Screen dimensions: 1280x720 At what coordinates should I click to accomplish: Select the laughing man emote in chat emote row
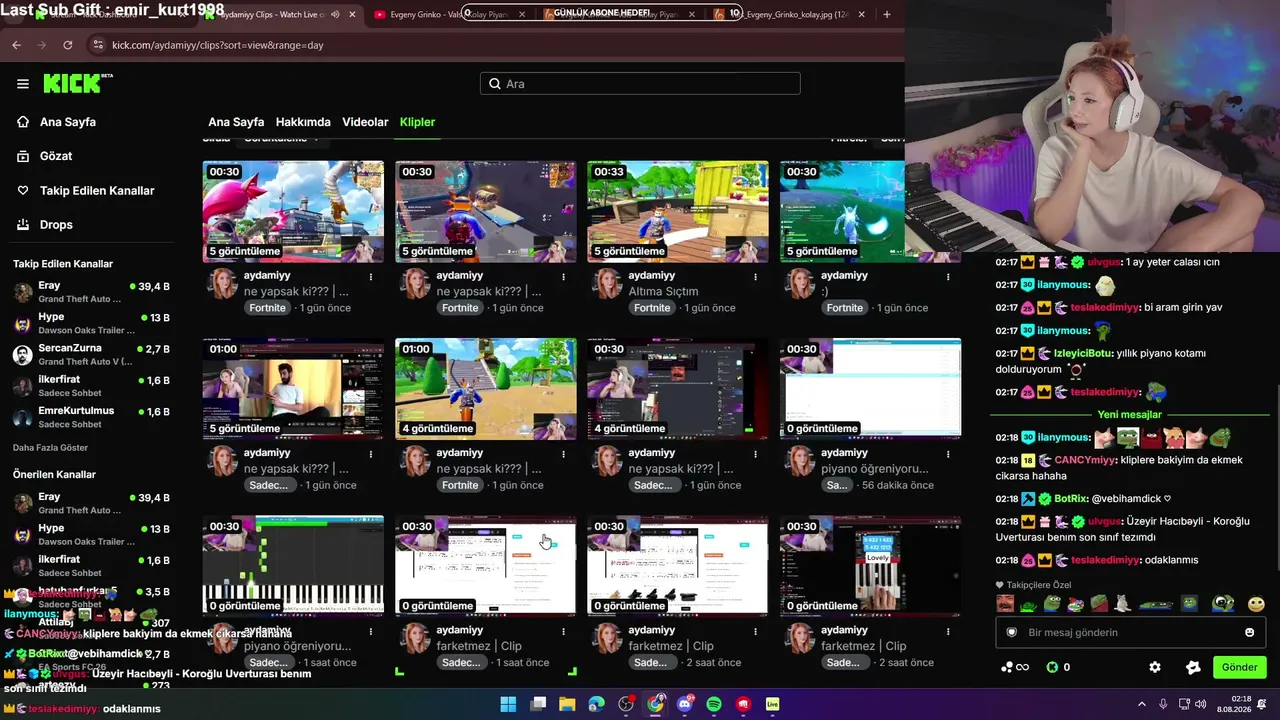(x=1004, y=603)
